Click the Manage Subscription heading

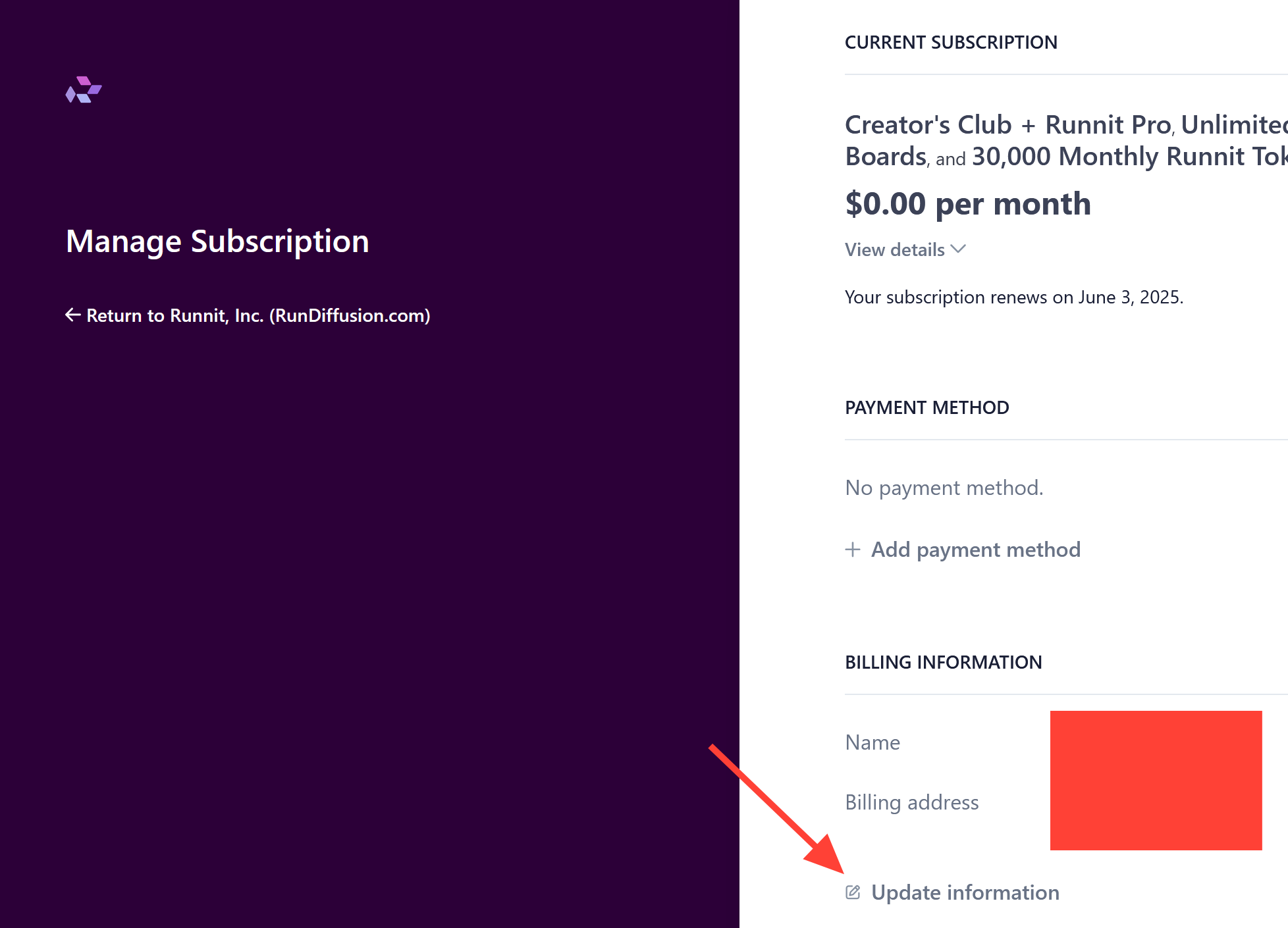point(217,241)
